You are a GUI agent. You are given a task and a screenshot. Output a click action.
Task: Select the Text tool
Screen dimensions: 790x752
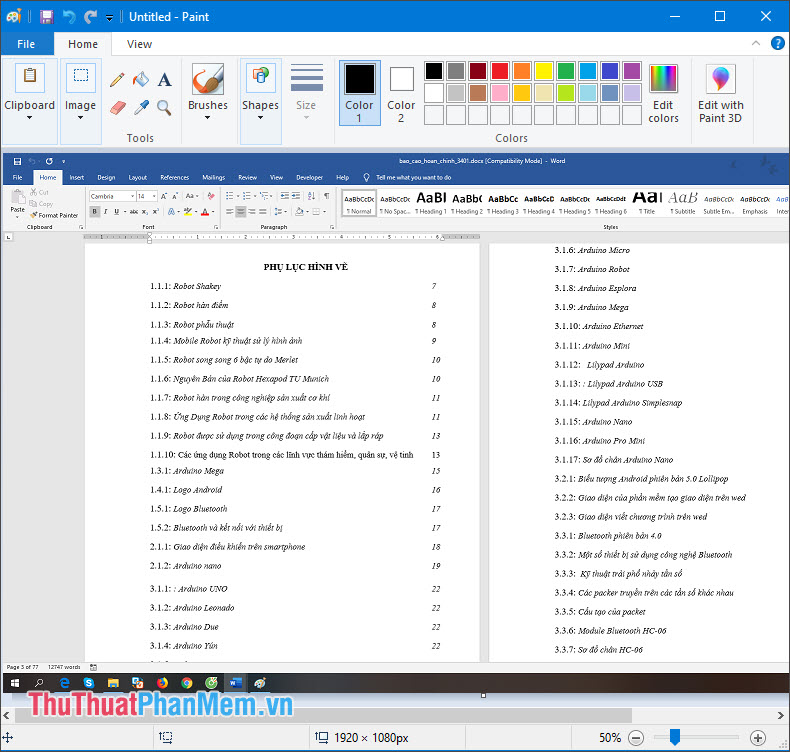[x=165, y=80]
